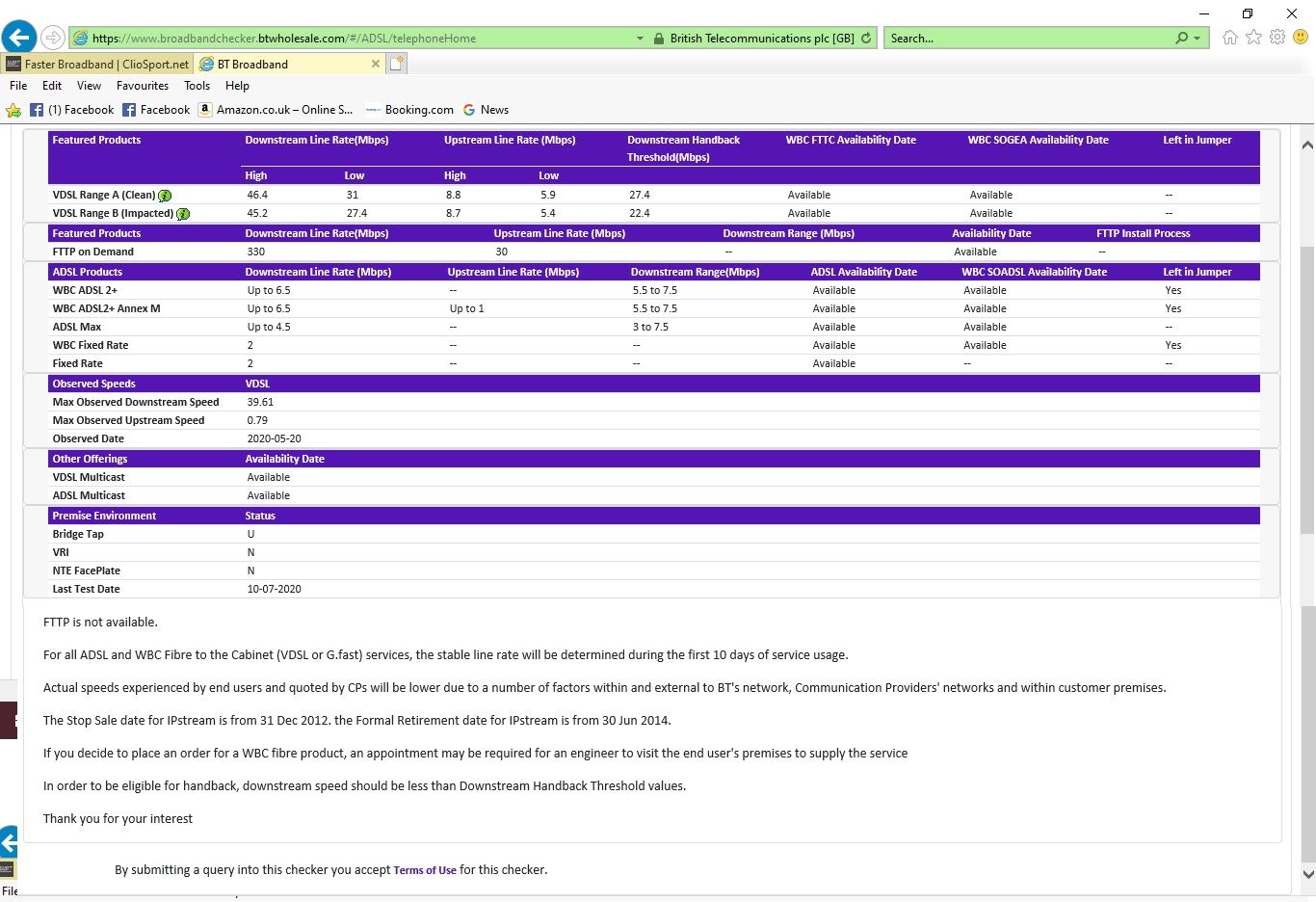Viewport: 1316px width, 902px height.
Task: Open the Terms of Use link
Action: coord(425,870)
